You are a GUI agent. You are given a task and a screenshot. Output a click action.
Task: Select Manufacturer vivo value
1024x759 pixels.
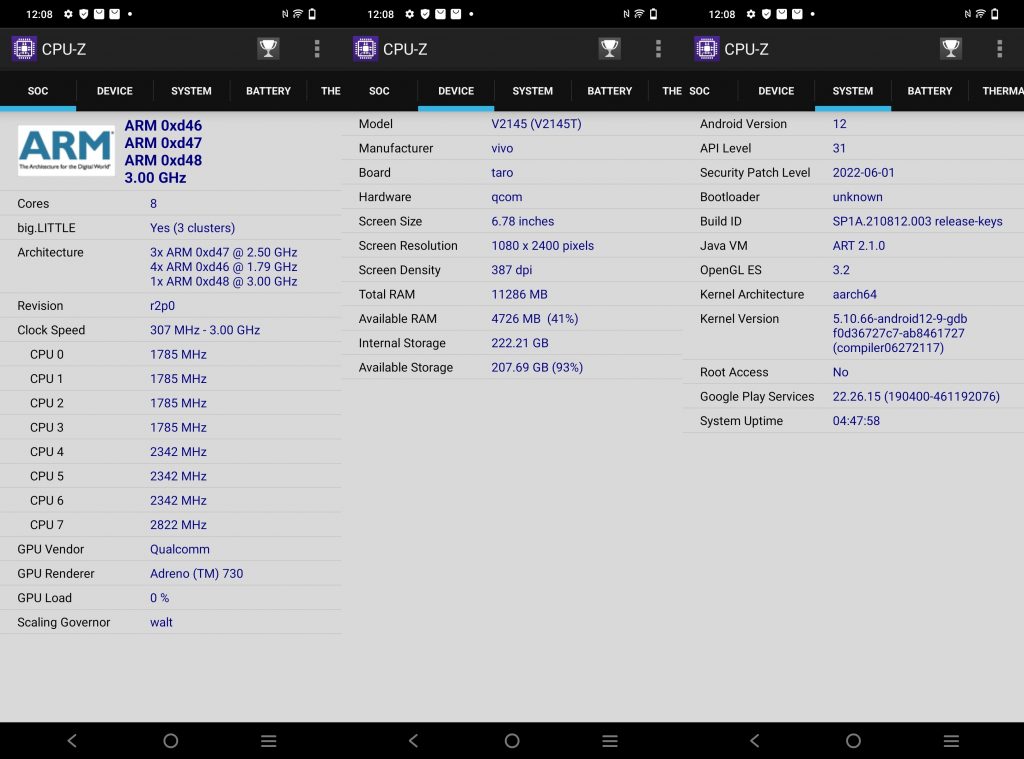[502, 148]
